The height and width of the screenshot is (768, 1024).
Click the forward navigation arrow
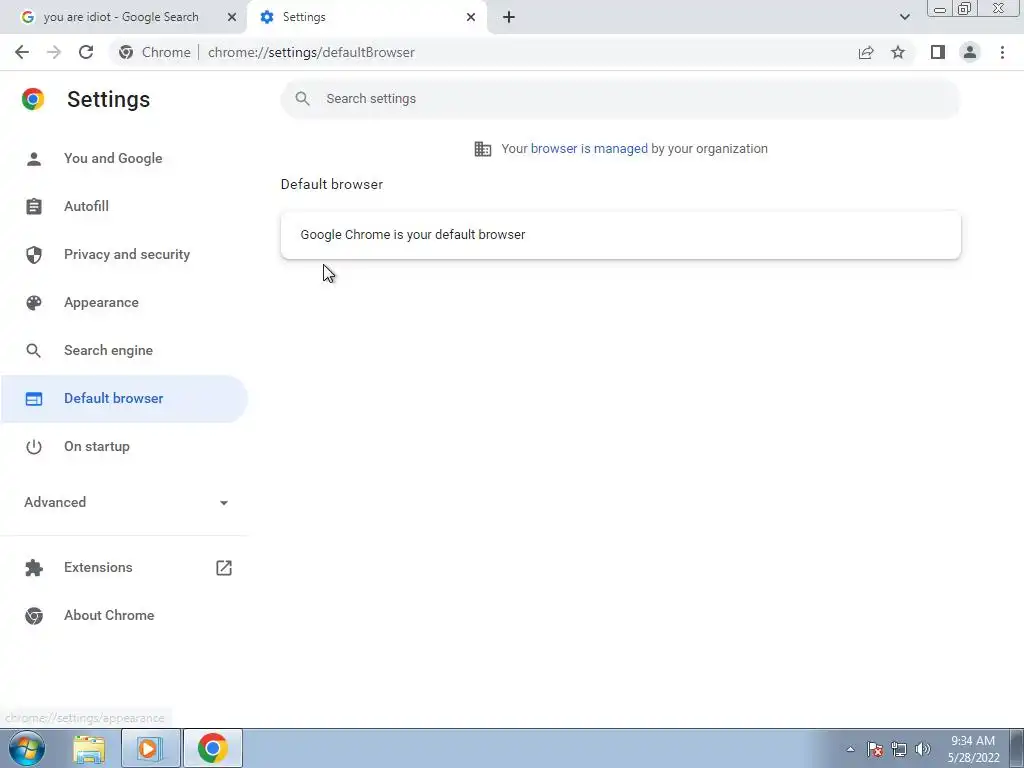pyautogui.click(x=54, y=52)
